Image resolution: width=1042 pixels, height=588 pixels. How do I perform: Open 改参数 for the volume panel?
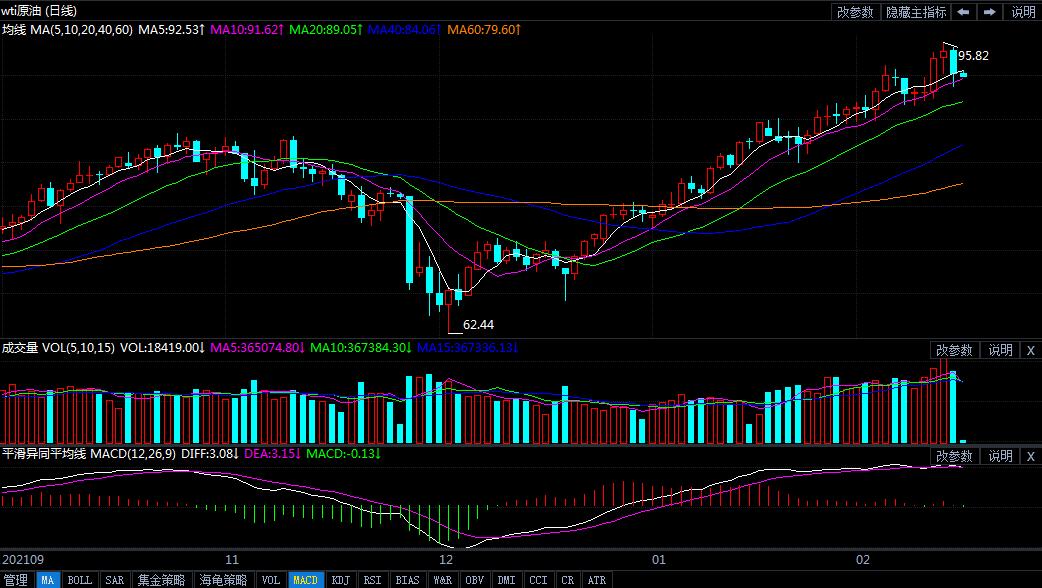(954, 350)
